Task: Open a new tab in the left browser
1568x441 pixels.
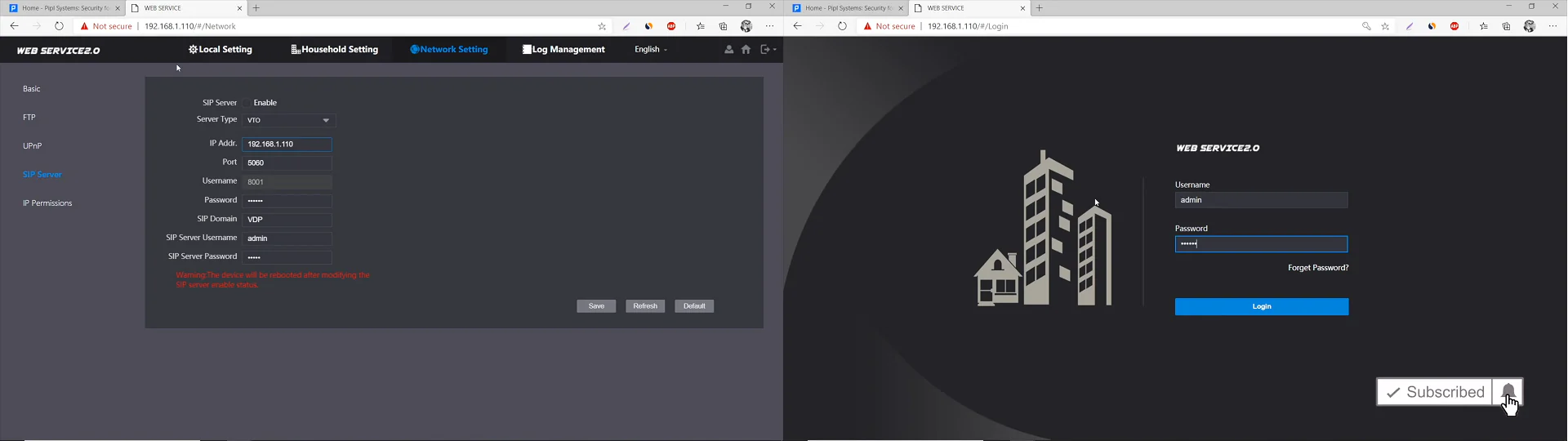Action: (256, 8)
